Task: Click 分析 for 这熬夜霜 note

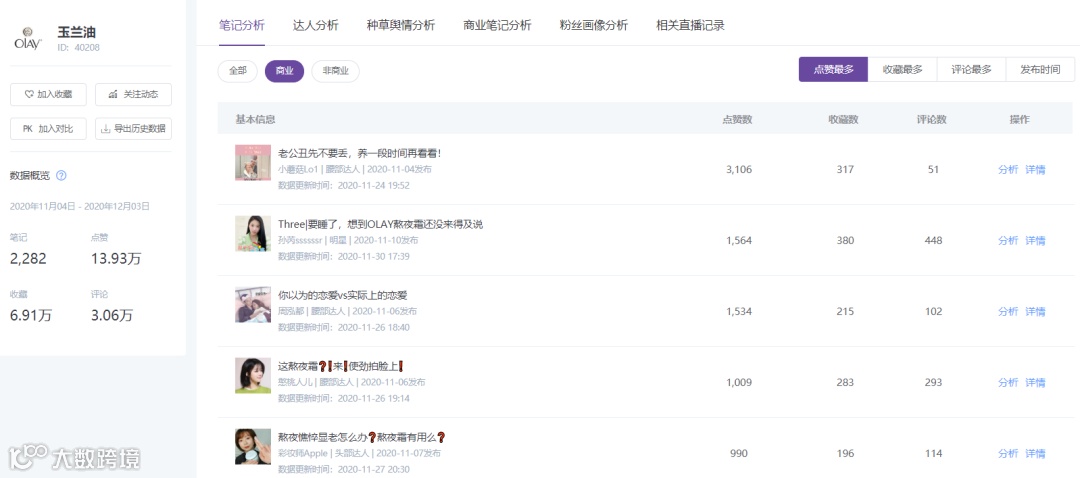Action: [x=1008, y=382]
